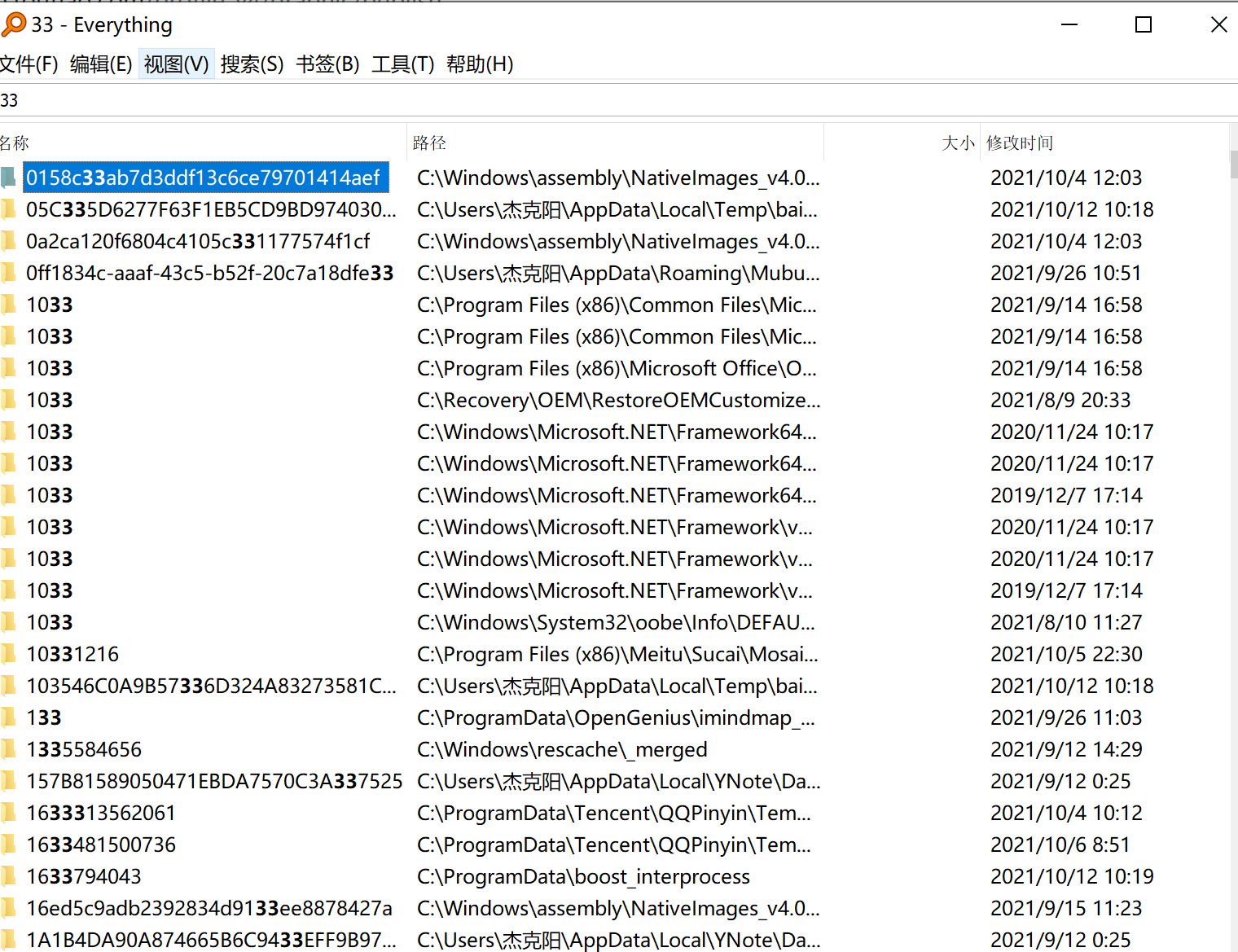This screenshot has width=1238, height=952.
Task: Click date 2021/9/26 11:03
Action: (1066, 717)
